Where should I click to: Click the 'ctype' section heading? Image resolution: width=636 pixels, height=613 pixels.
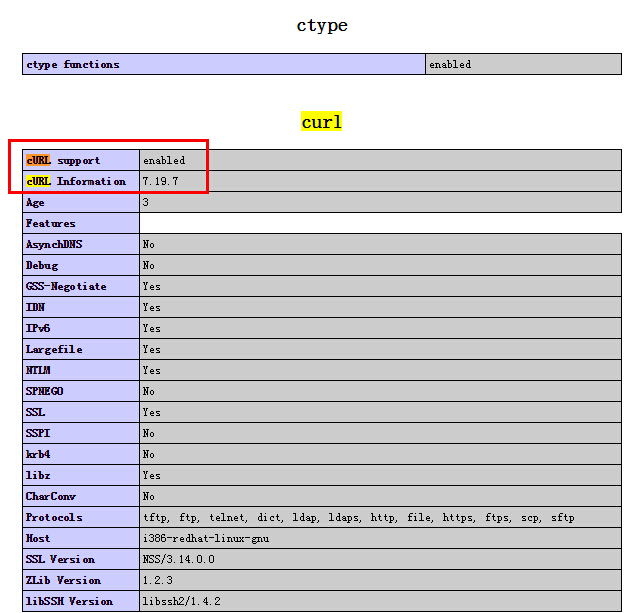coord(322,26)
